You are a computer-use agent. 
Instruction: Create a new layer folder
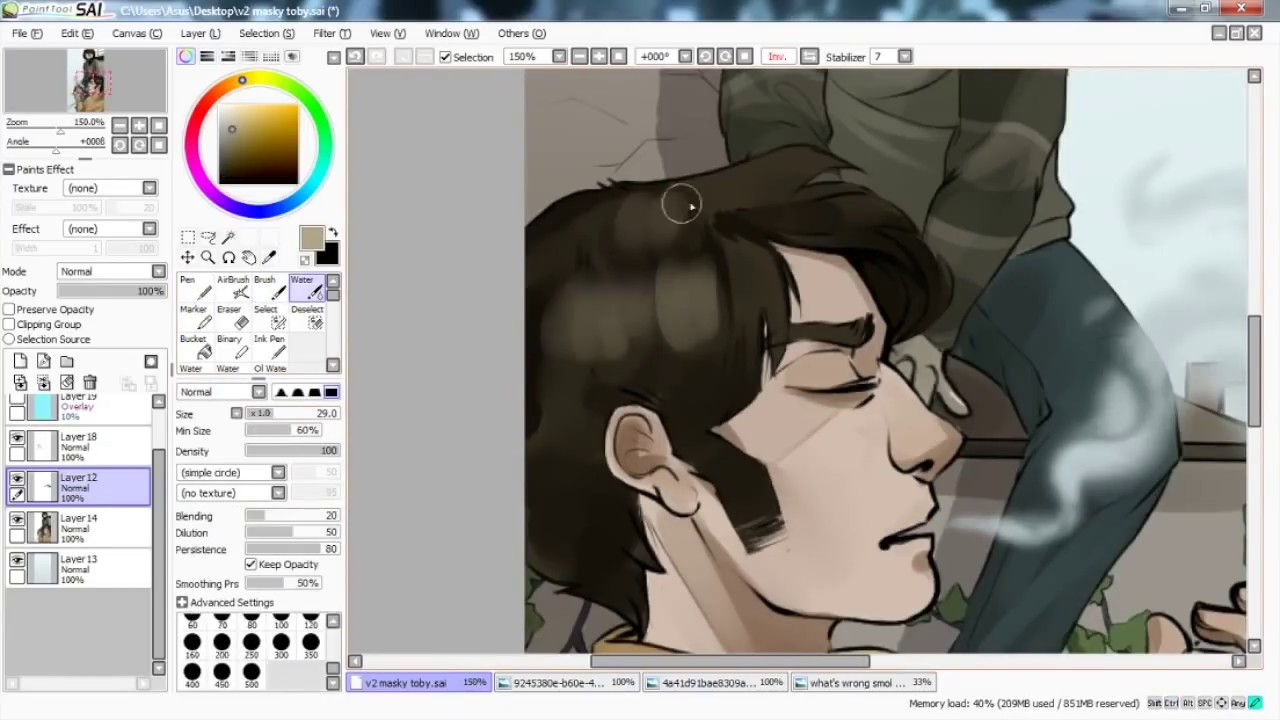click(67, 361)
